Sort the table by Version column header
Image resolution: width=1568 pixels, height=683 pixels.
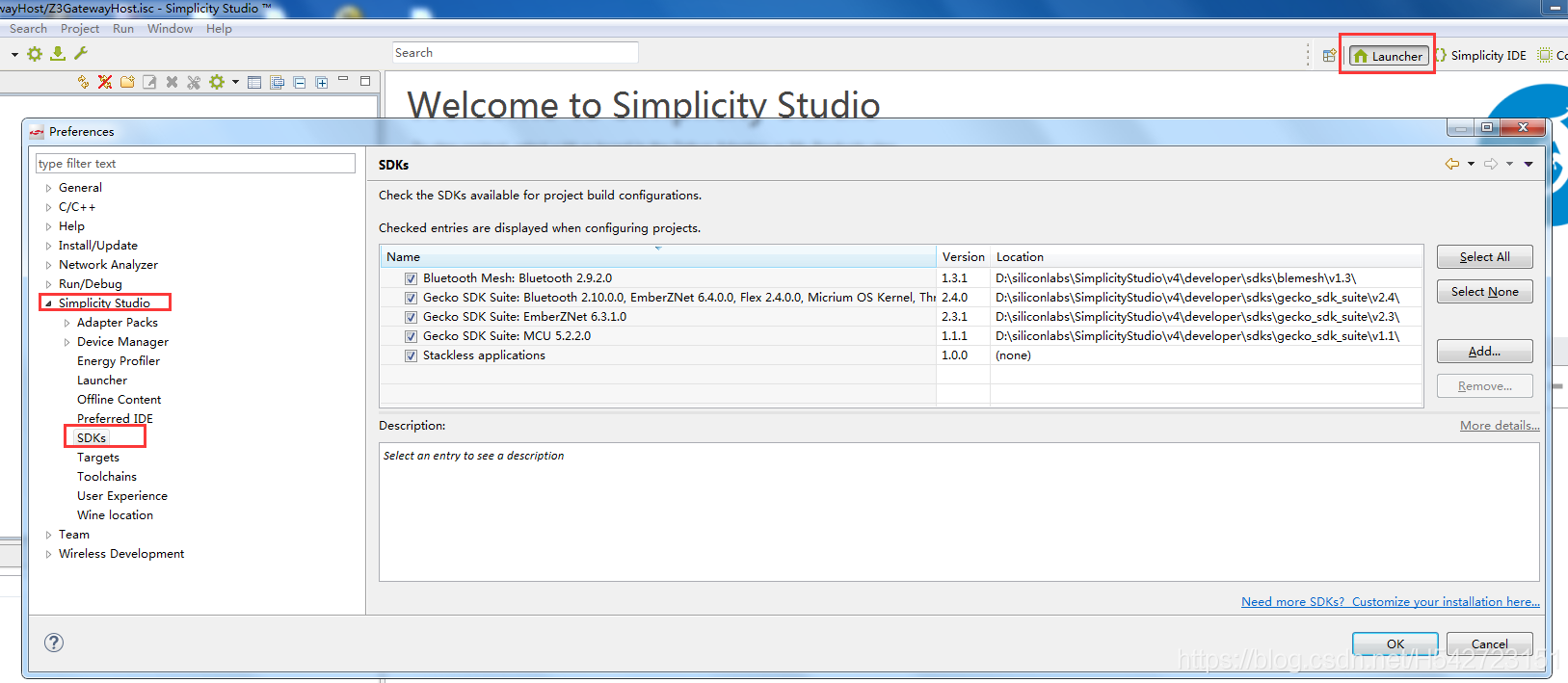coord(963,257)
